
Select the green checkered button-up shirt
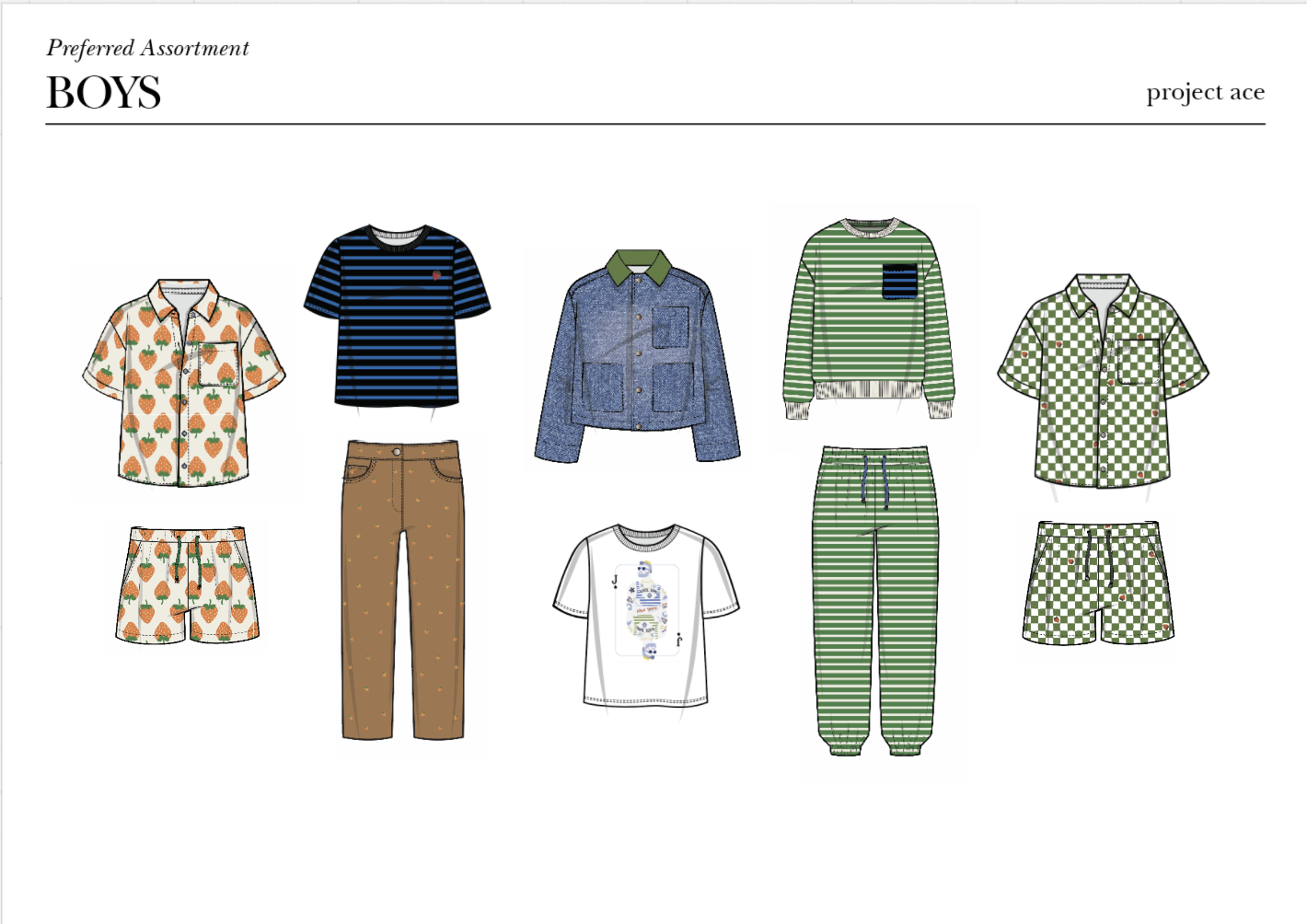coord(1103,381)
